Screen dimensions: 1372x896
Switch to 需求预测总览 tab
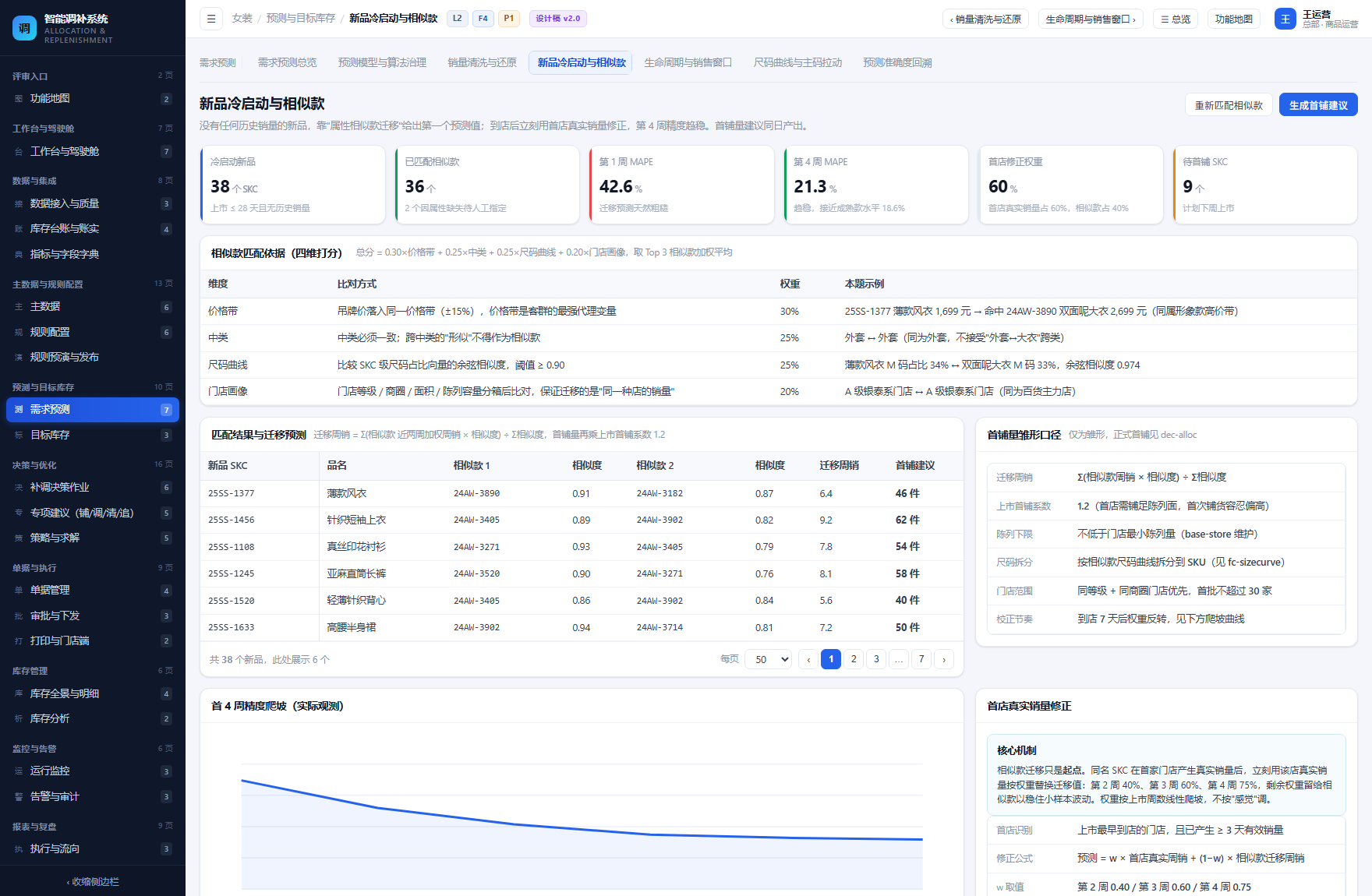(x=287, y=63)
